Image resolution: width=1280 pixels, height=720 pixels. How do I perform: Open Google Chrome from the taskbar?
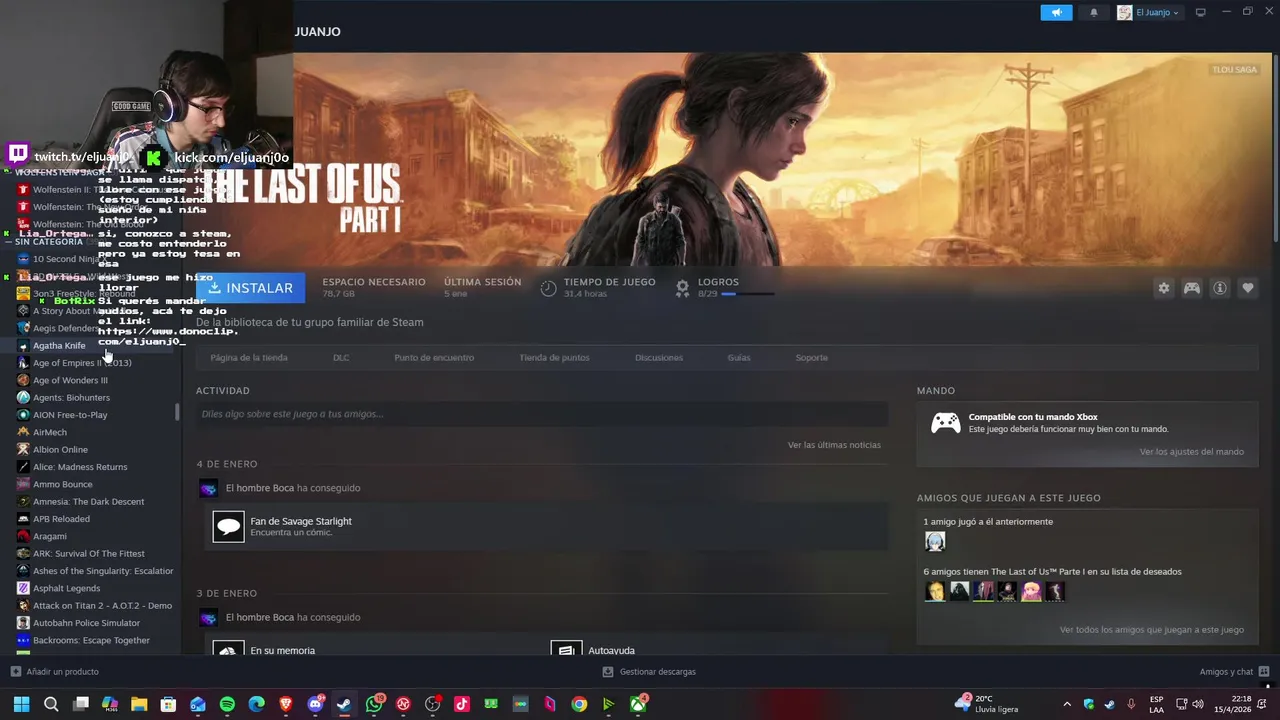(579, 705)
